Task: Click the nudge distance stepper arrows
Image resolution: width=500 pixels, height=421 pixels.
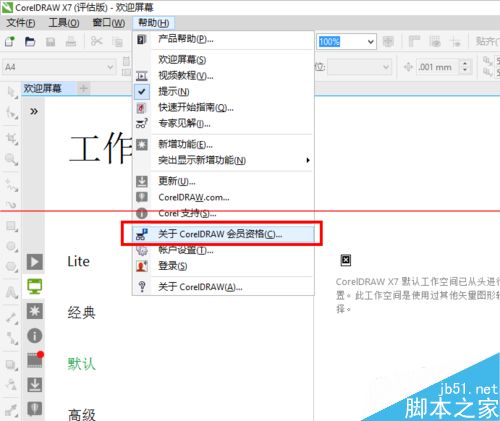Action: click(465, 67)
